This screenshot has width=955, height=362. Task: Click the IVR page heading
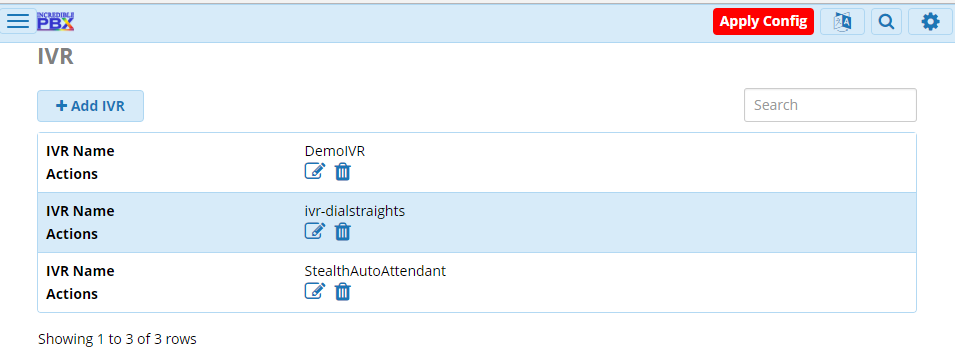point(55,56)
